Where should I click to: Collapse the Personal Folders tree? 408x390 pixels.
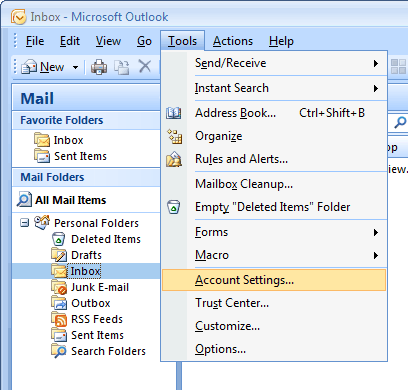coord(24,223)
